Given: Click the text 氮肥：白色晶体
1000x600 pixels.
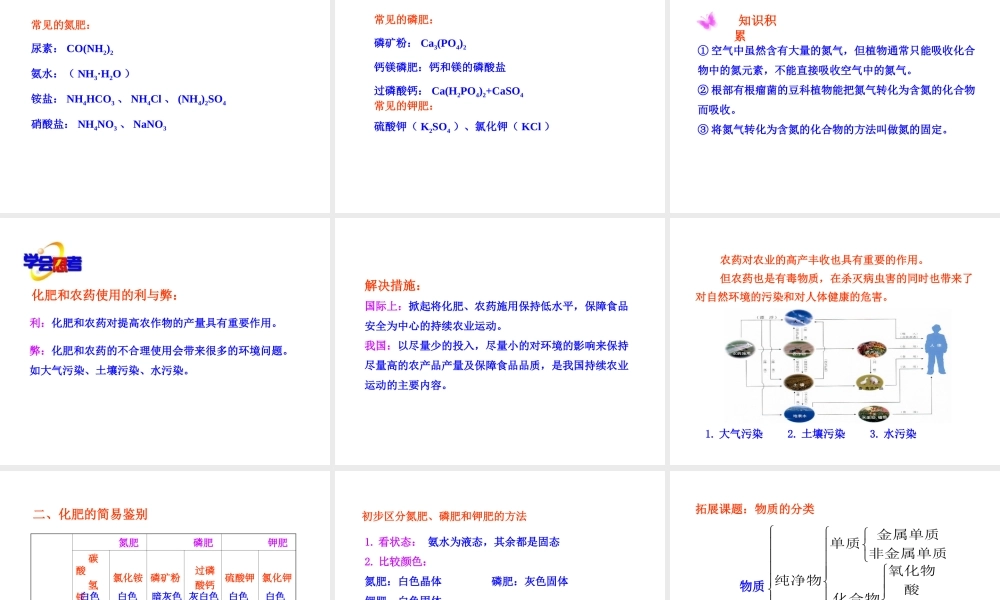Looking at the screenshot, I should point(403,582).
